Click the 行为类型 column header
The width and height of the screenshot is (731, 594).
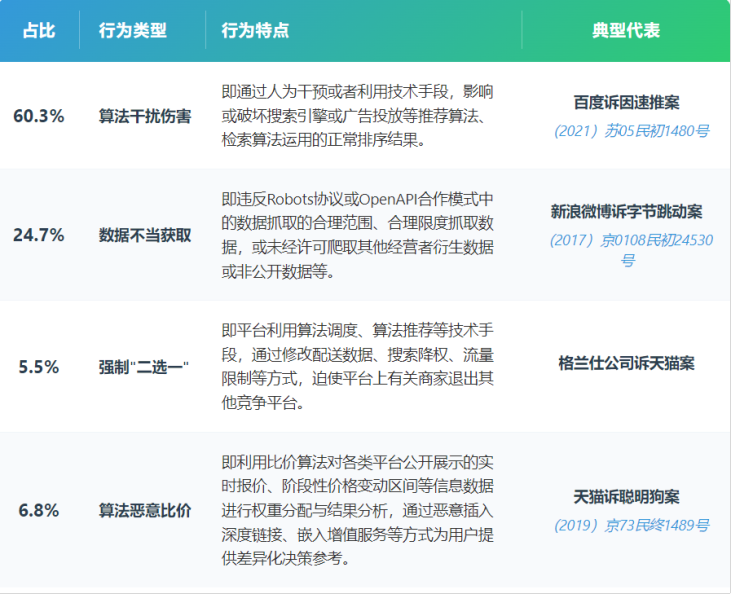(132, 31)
